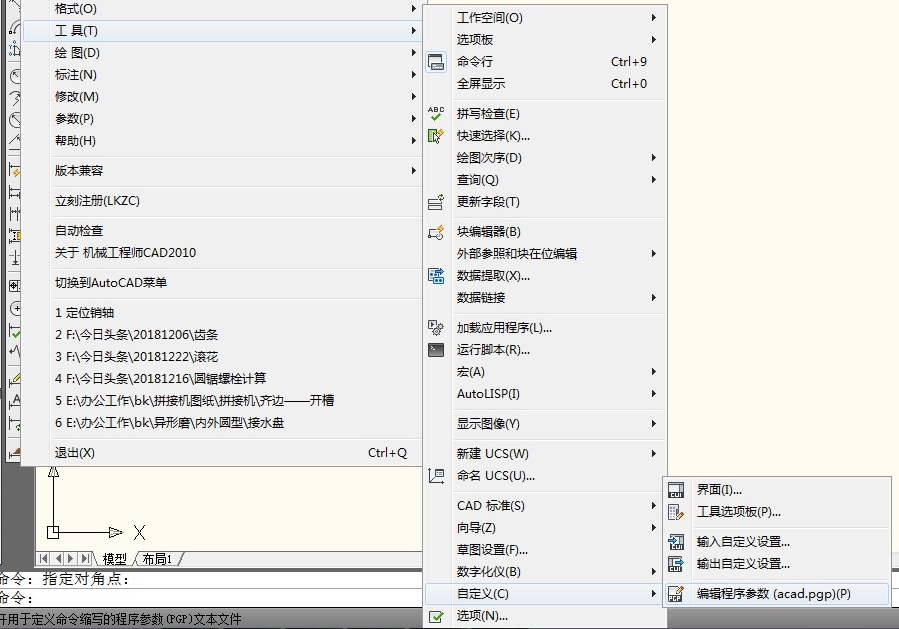The width and height of the screenshot is (899, 629).
Task: Open 新建 UCS(W) submenu
Action: tap(545, 454)
